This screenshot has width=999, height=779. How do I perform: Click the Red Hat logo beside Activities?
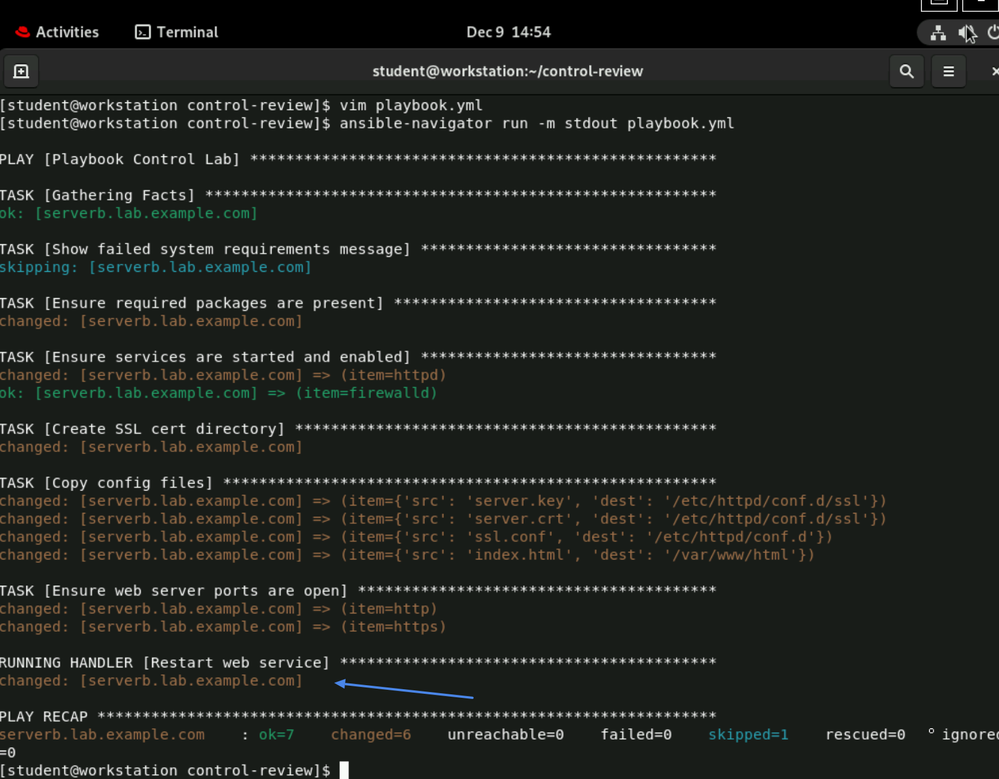22,32
